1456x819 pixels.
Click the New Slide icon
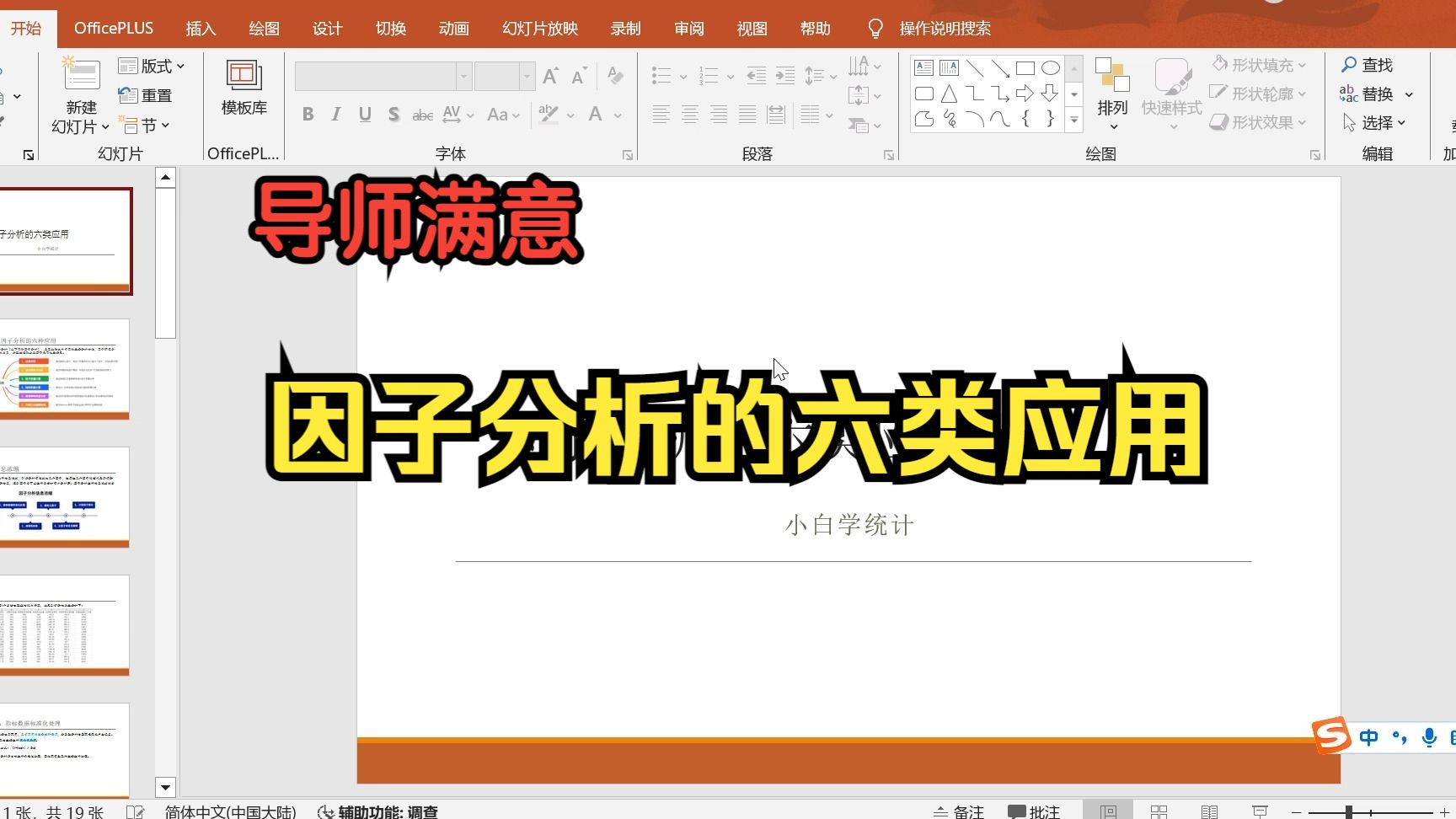(81, 74)
